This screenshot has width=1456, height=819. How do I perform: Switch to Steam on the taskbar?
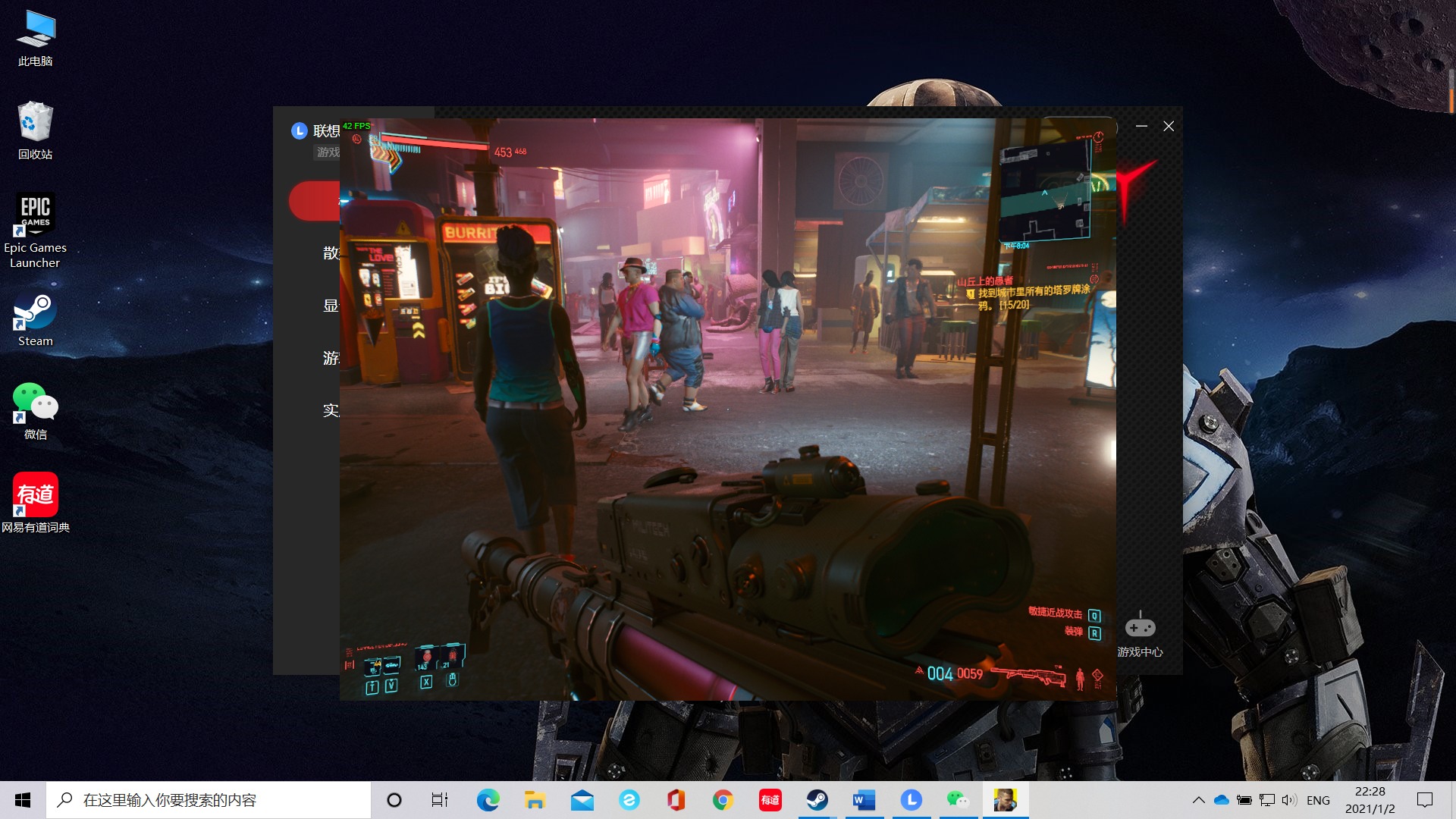coord(817,800)
